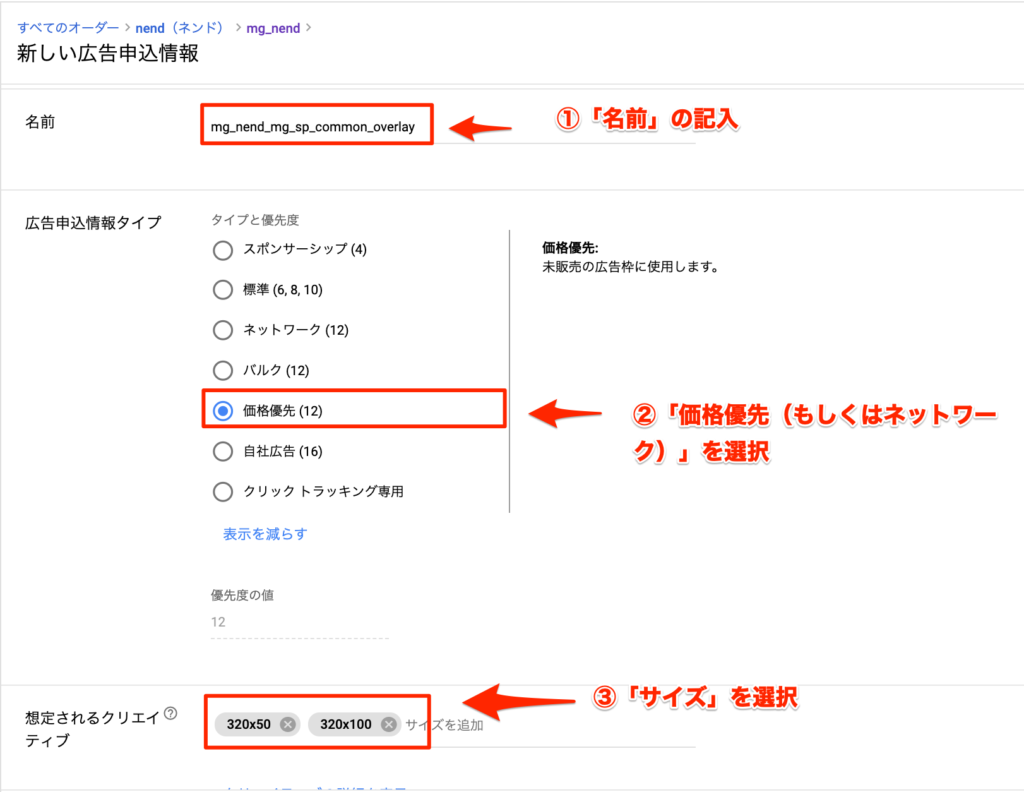Click the 想定されるクリエイティブ label
This screenshot has width=1024, height=792.
coord(92,729)
